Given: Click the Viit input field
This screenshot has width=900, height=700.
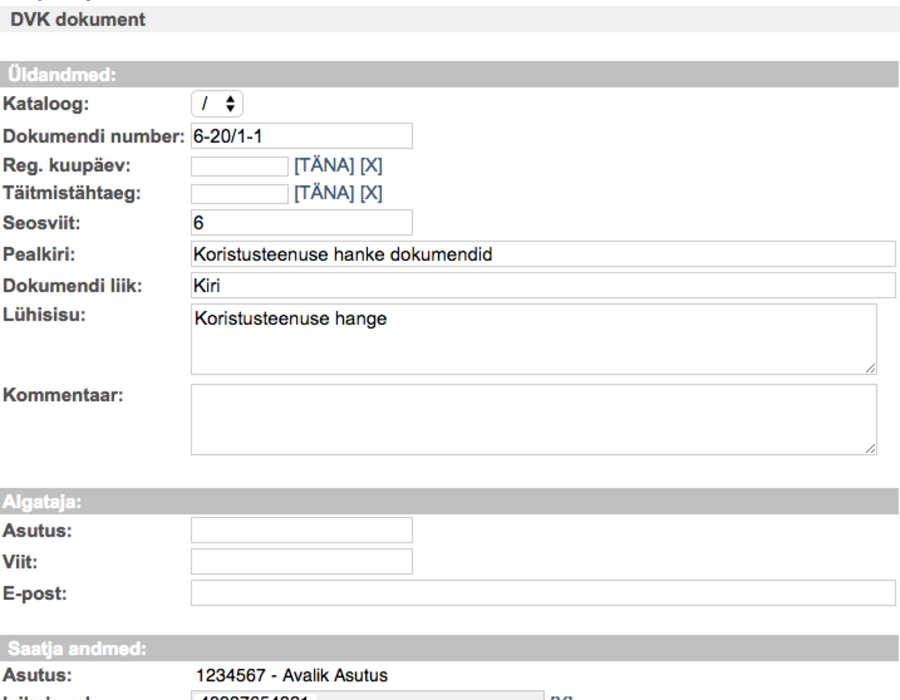Looking at the screenshot, I should 301,562.
